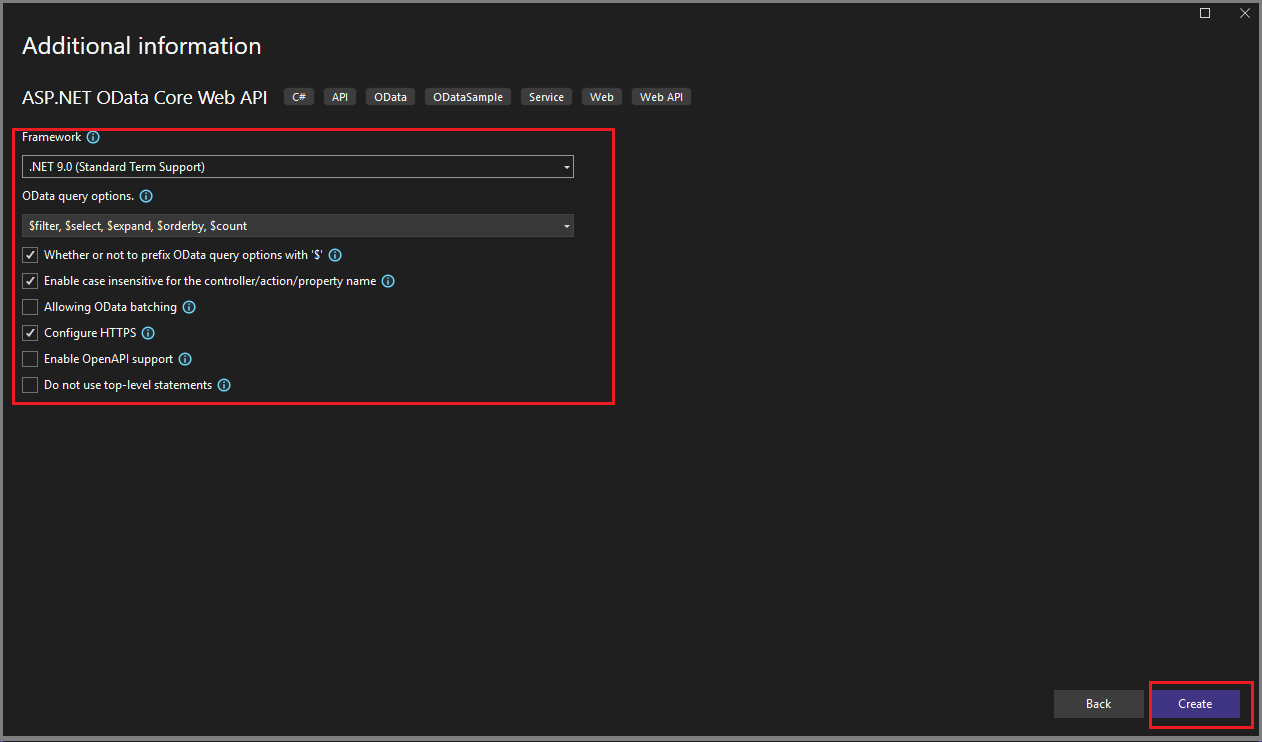Click the info icon next to Framework

tap(93, 137)
